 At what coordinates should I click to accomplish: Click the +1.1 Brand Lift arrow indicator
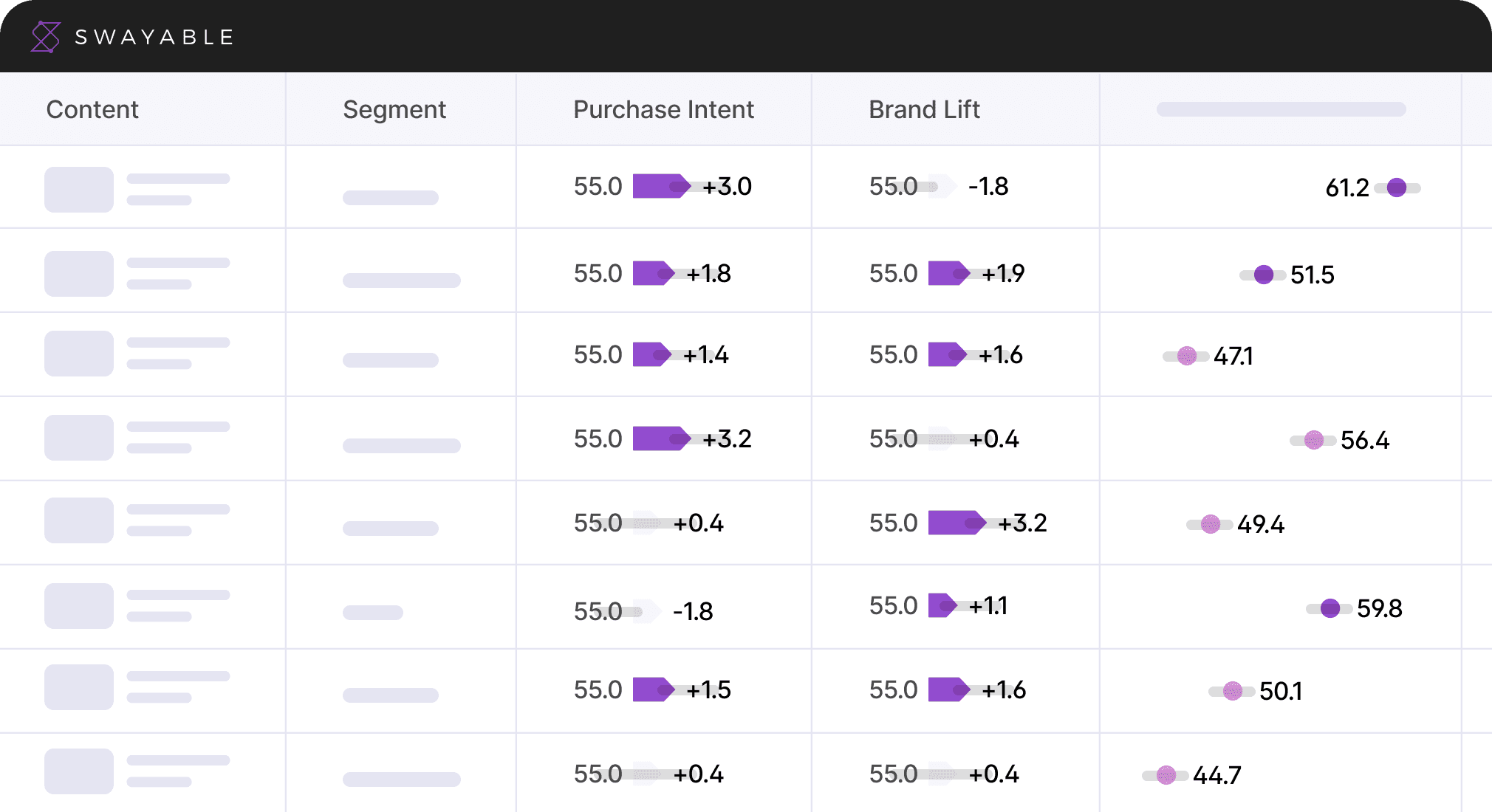(942, 605)
